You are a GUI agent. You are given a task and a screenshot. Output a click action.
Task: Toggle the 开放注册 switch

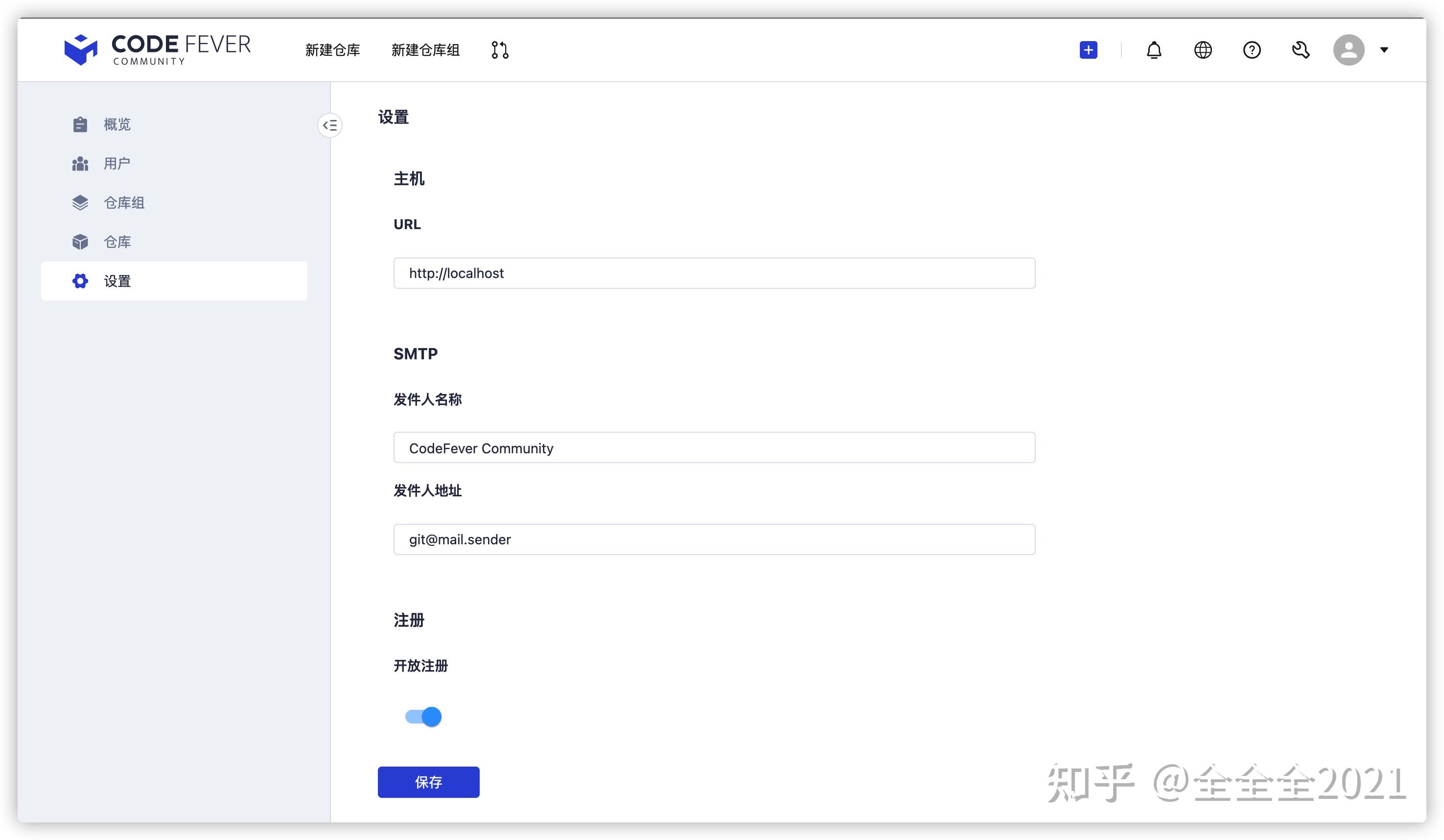423,716
